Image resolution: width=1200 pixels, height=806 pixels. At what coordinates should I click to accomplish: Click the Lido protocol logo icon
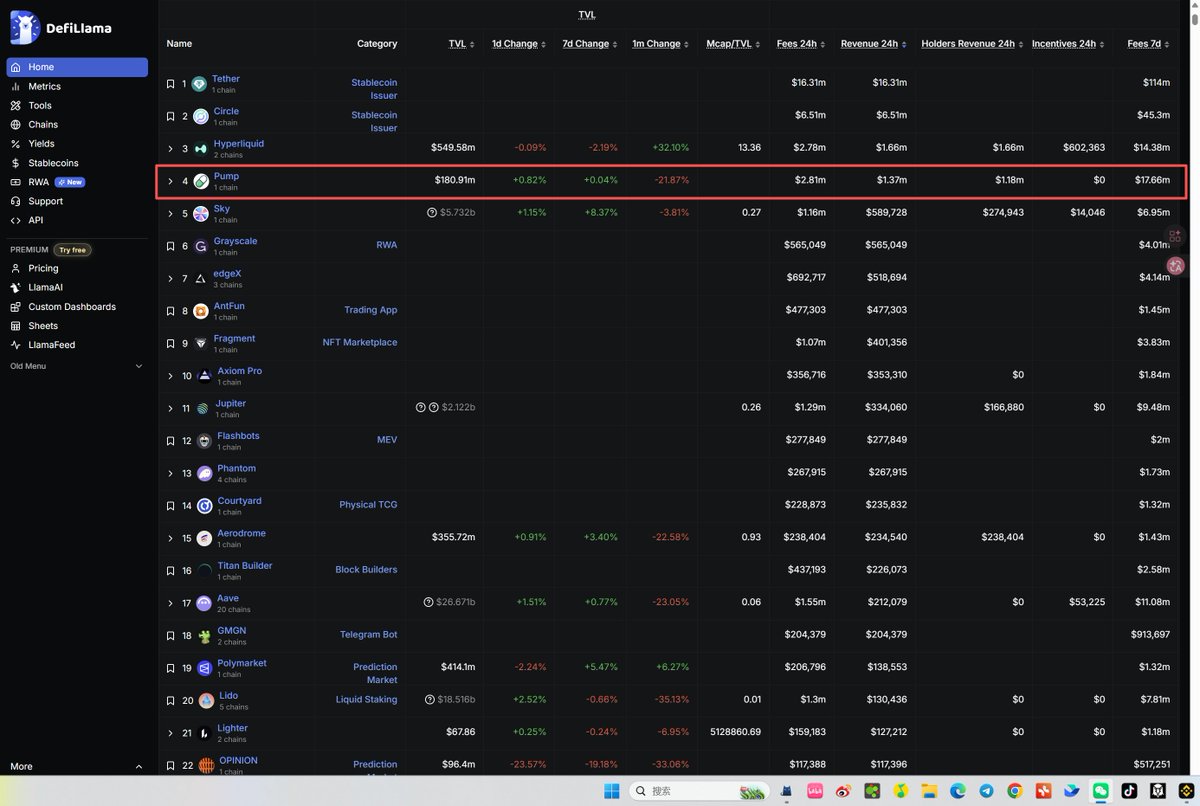[x=206, y=701]
